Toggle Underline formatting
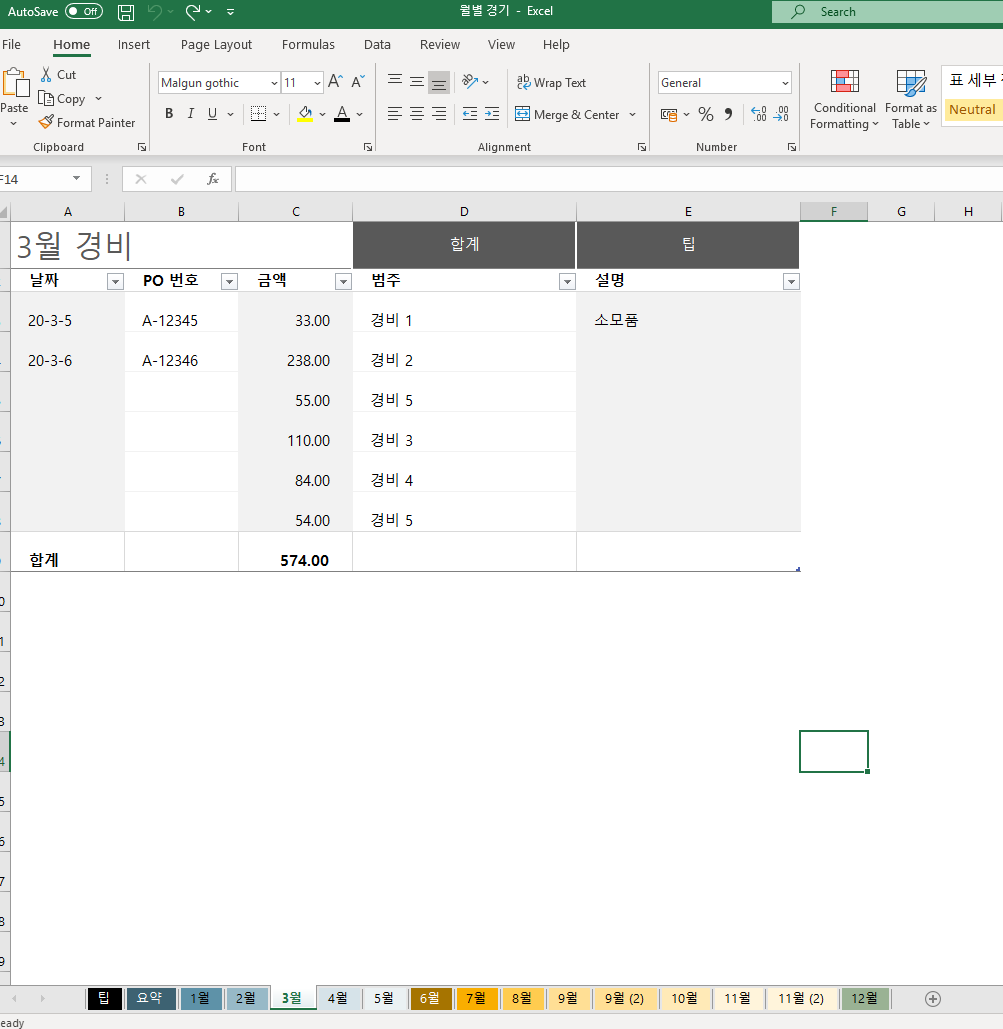 212,114
